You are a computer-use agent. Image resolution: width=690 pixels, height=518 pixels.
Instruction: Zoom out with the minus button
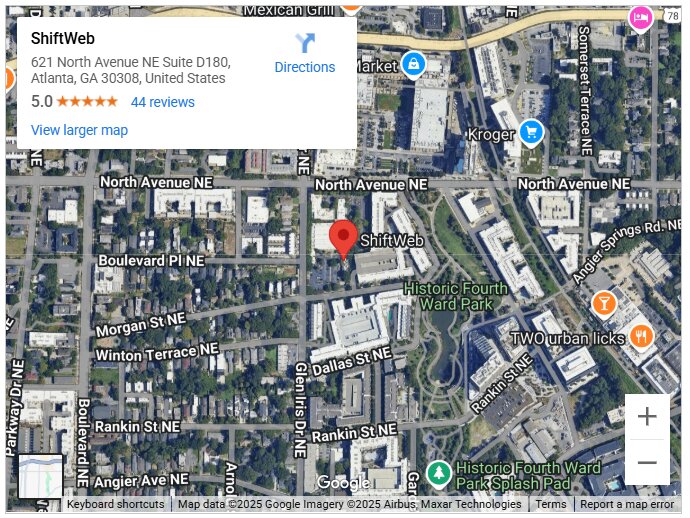pyautogui.click(x=647, y=462)
